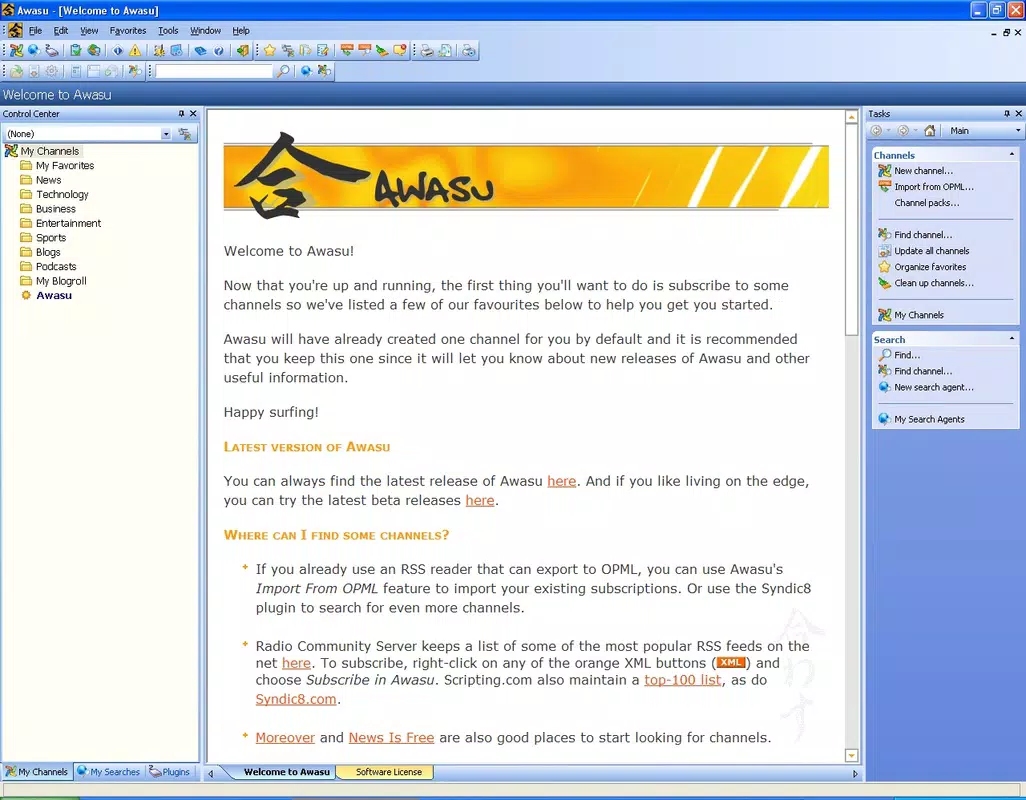Click the yellow warning triangle toolbar icon
The image size is (1026, 800).
click(x=135, y=50)
